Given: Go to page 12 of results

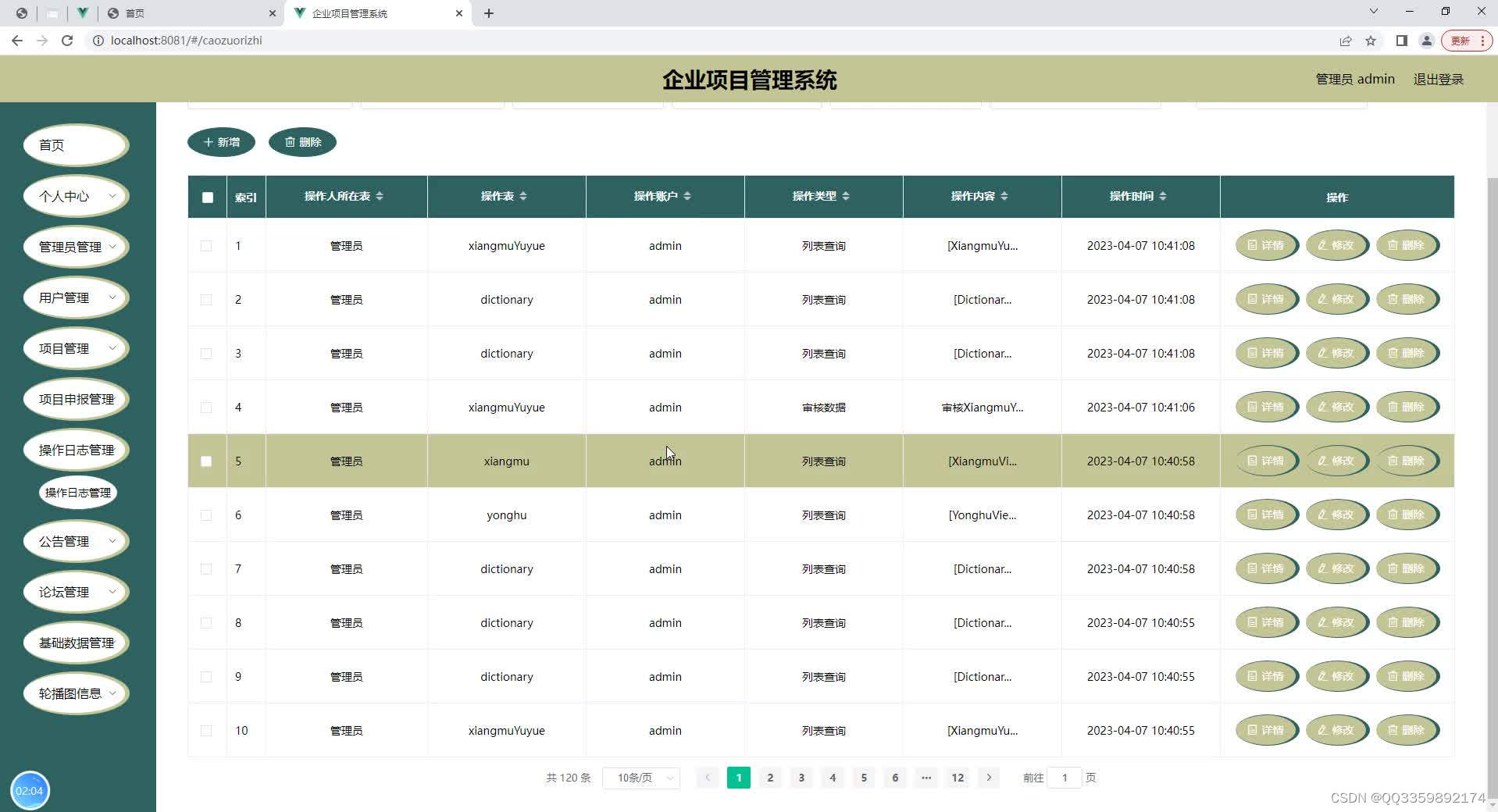Looking at the screenshot, I should coord(958,778).
